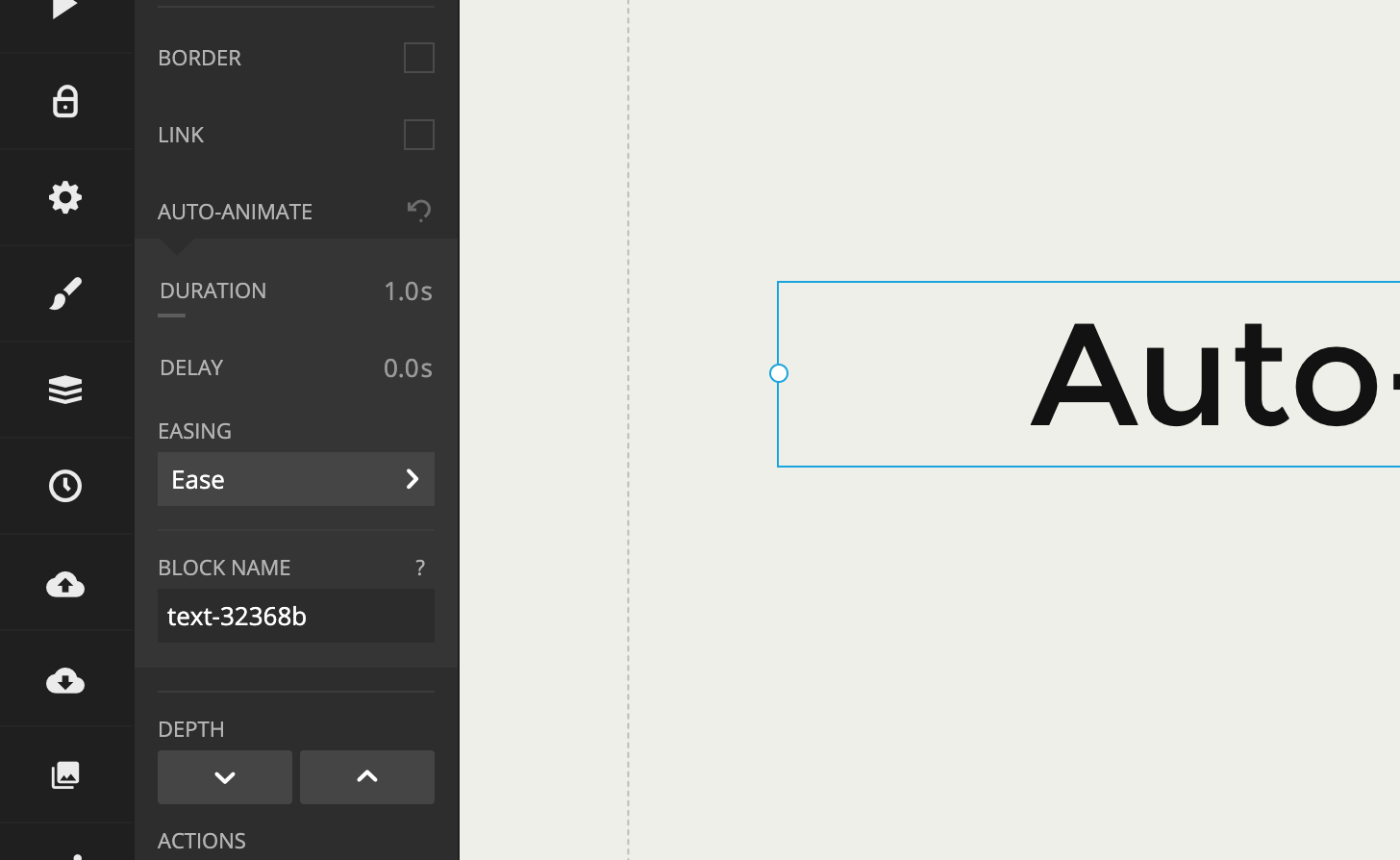This screenshot has height=860, width=1400.
Task: Open the layers stack icon
Action: click(x=65, y=390)
